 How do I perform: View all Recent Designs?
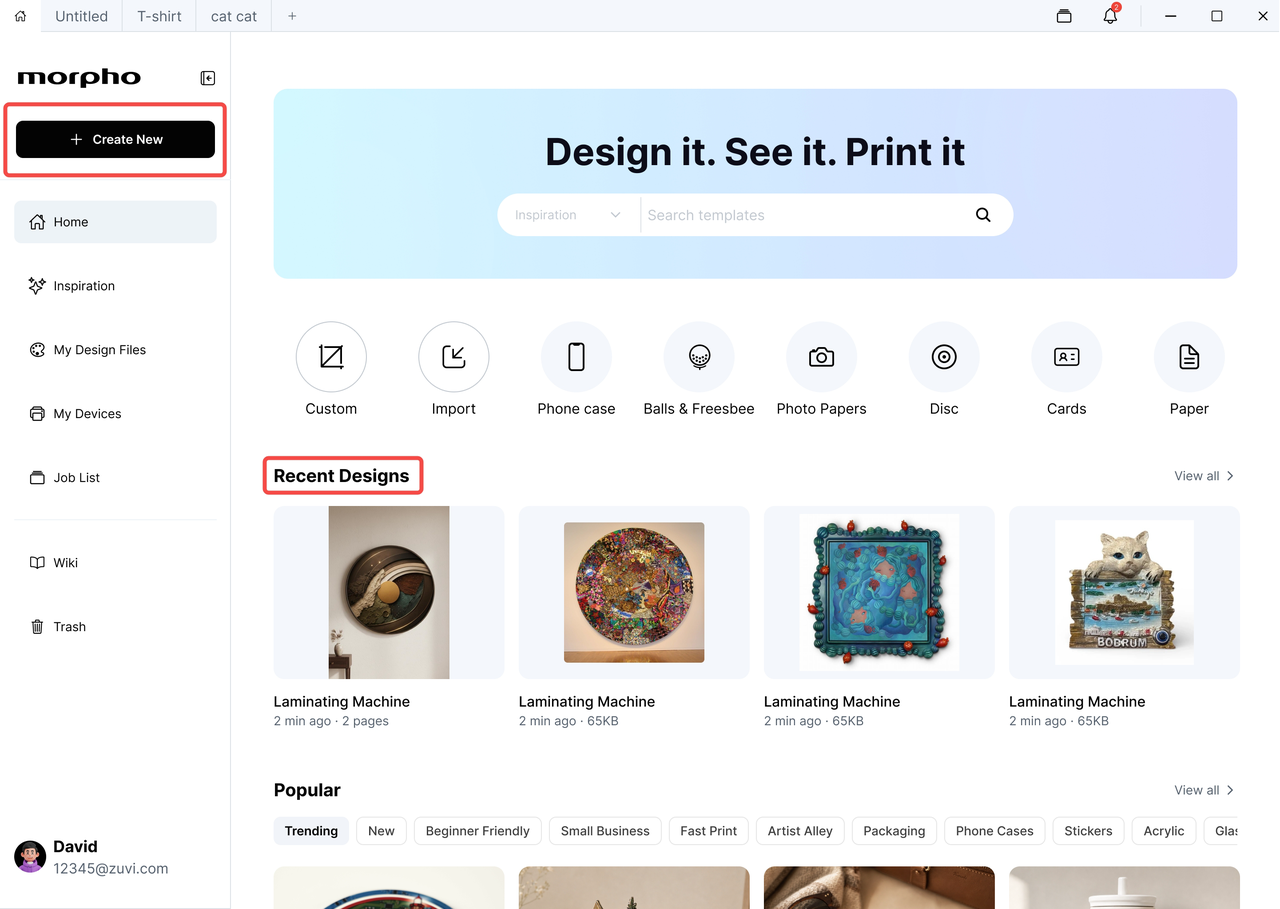(x=1204, y=476)
